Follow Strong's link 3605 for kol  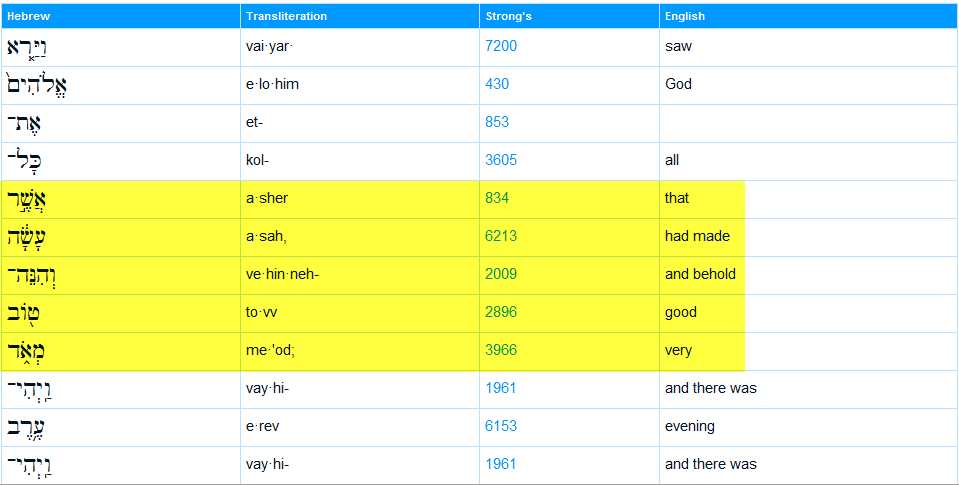tap(501, 160)
